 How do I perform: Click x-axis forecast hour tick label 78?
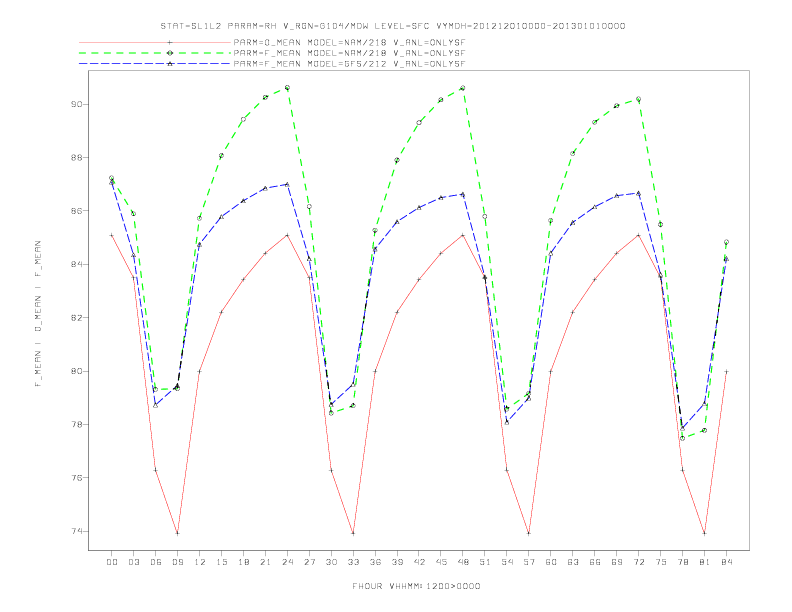(x=682, y=562)
